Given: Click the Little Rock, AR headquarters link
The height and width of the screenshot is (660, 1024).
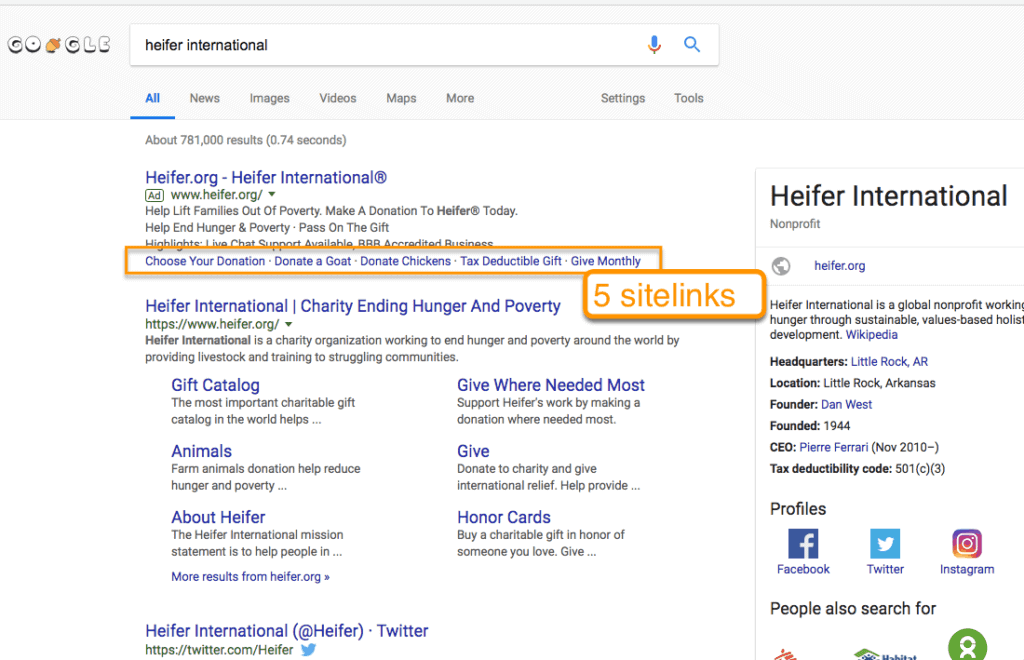Looking at the screenshot, I should tap(889, 362).
